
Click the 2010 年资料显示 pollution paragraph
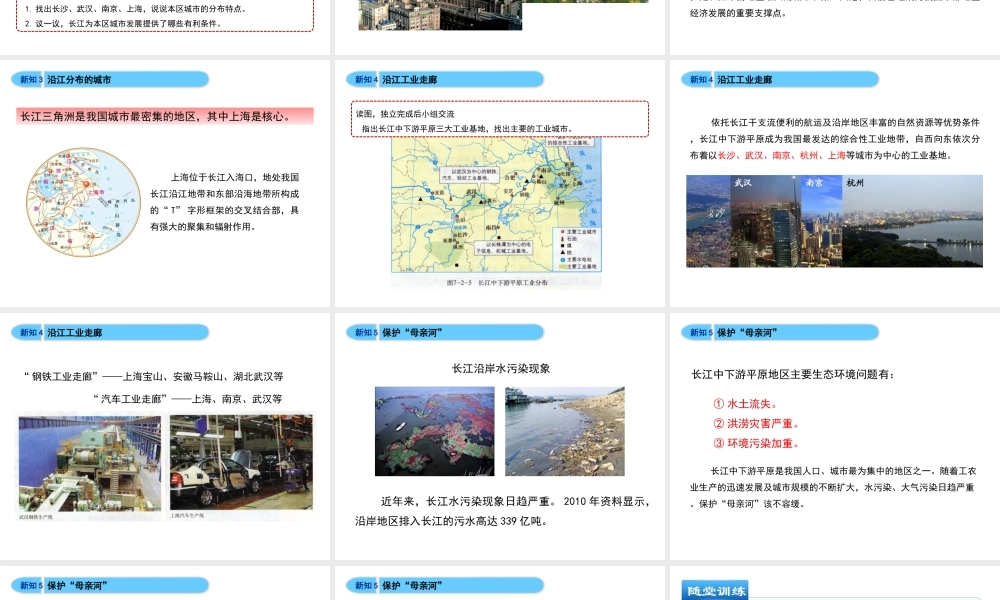tap(501, 510)
